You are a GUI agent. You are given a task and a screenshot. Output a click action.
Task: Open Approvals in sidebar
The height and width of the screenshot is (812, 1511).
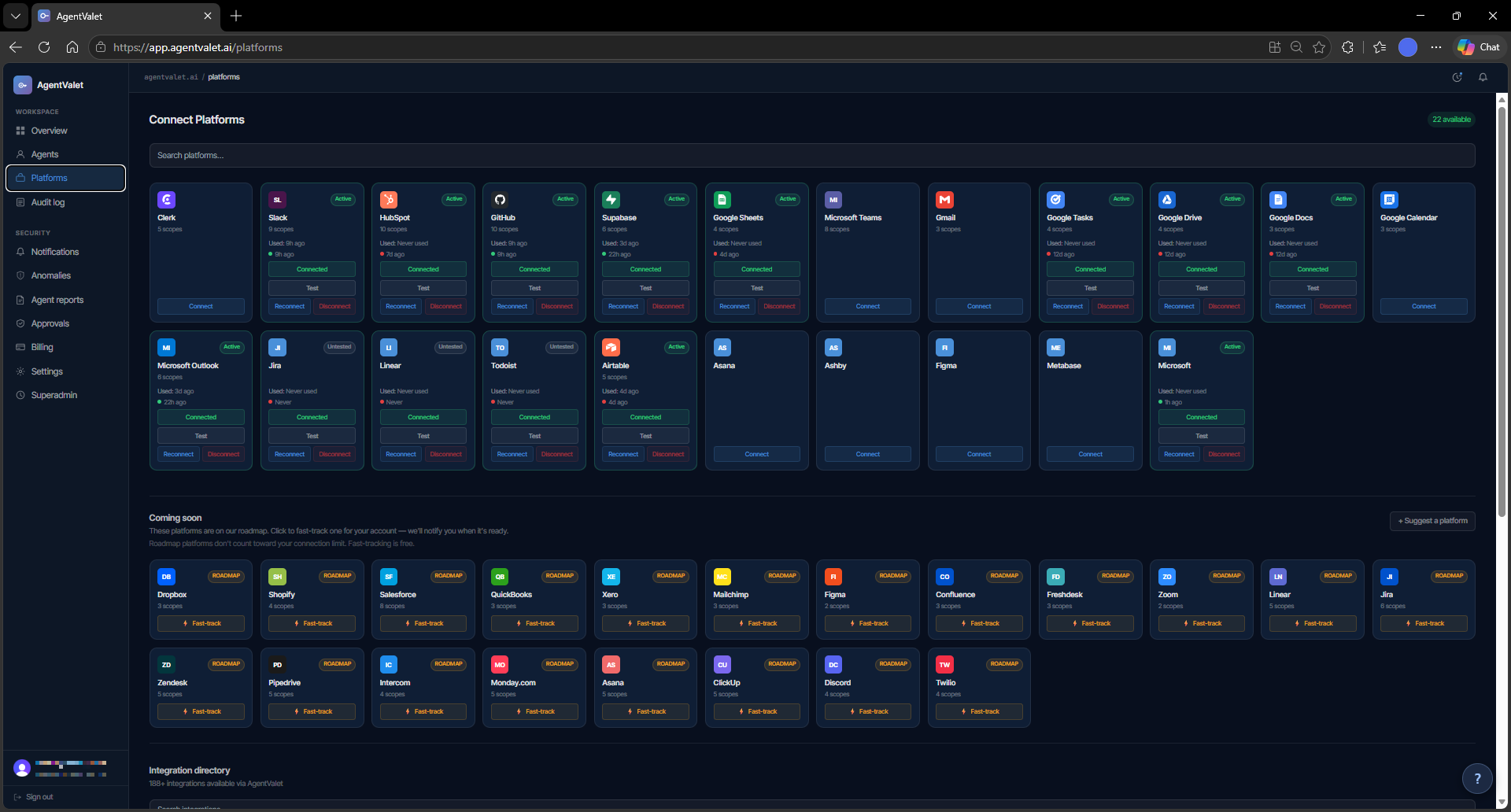tap(66, 323)
